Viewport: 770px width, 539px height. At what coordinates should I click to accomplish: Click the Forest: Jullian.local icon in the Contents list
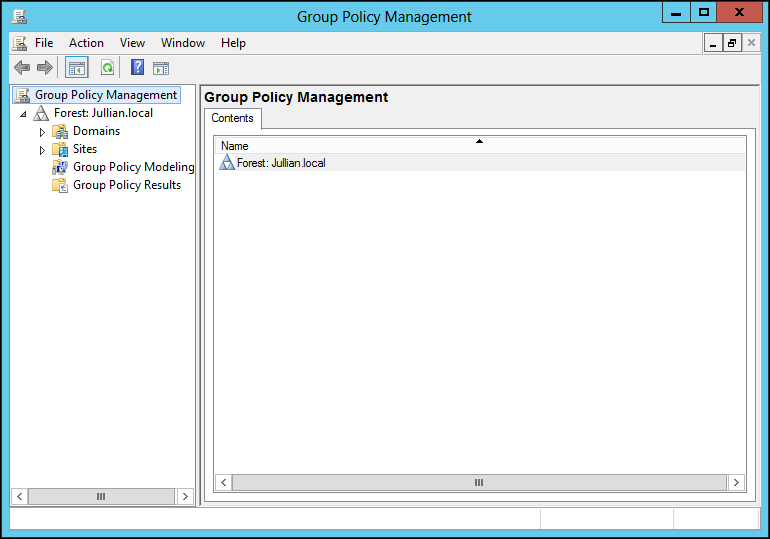coord(227,163)
